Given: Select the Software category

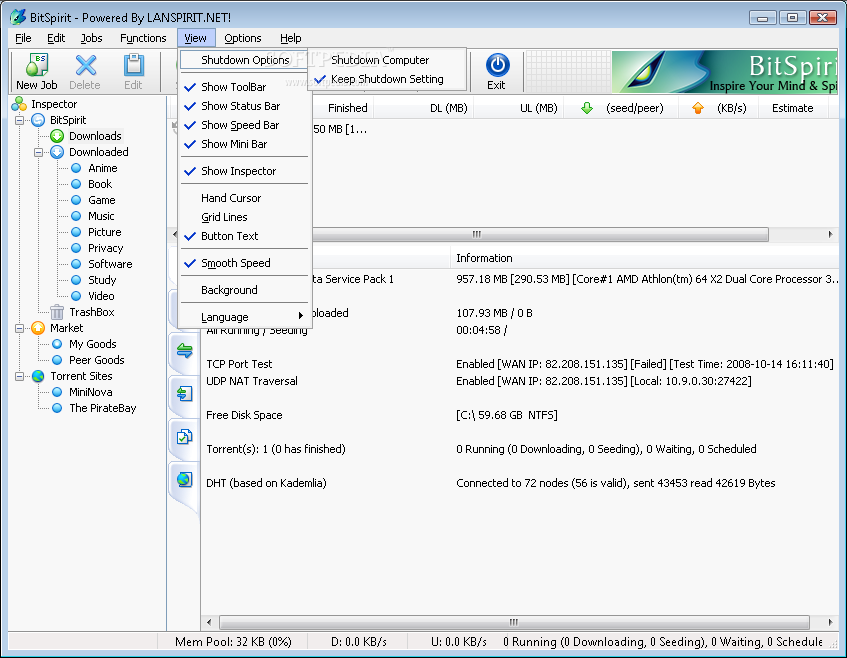Looking at the screenshot, I should (110, 264).
